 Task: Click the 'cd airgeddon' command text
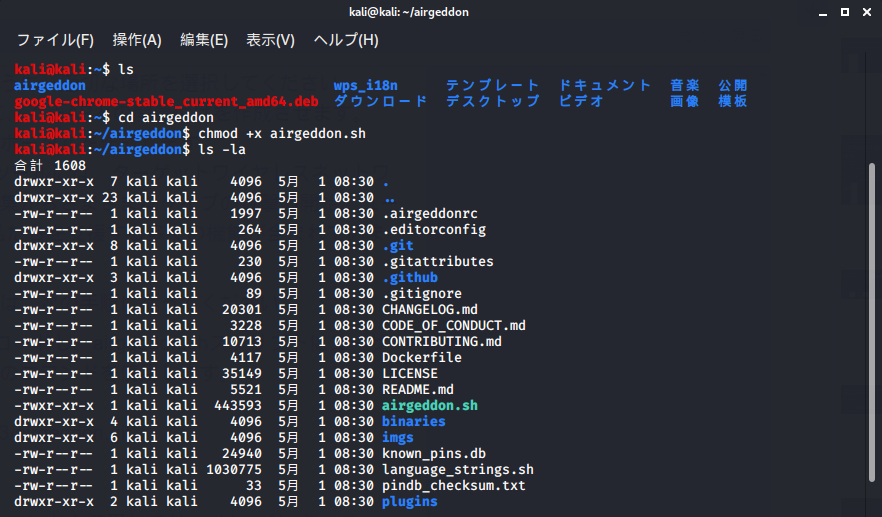coord(166,118)
